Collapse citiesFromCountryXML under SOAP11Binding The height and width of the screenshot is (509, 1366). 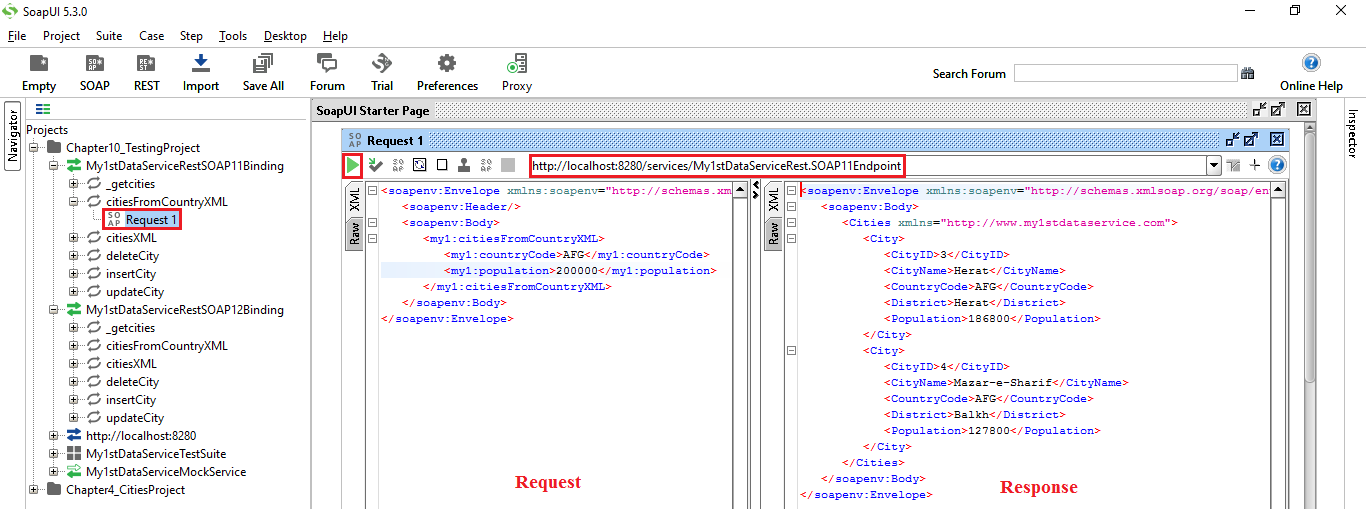[74, 202]
